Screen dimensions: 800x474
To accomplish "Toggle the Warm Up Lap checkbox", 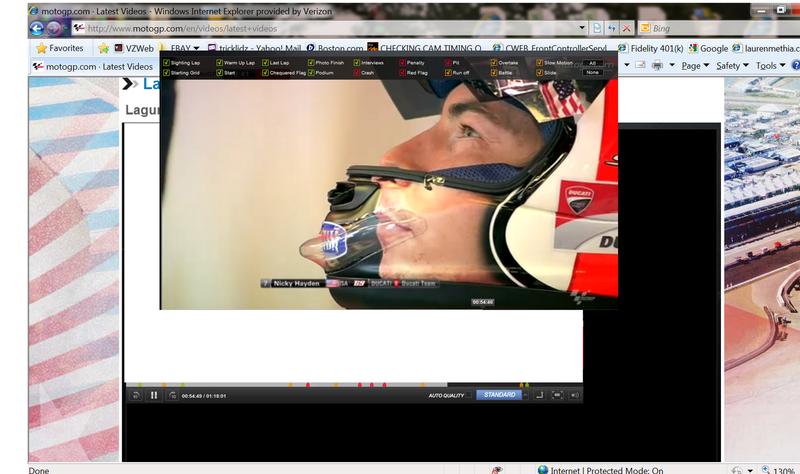I will pyautogui.click(x=219, y=63).
